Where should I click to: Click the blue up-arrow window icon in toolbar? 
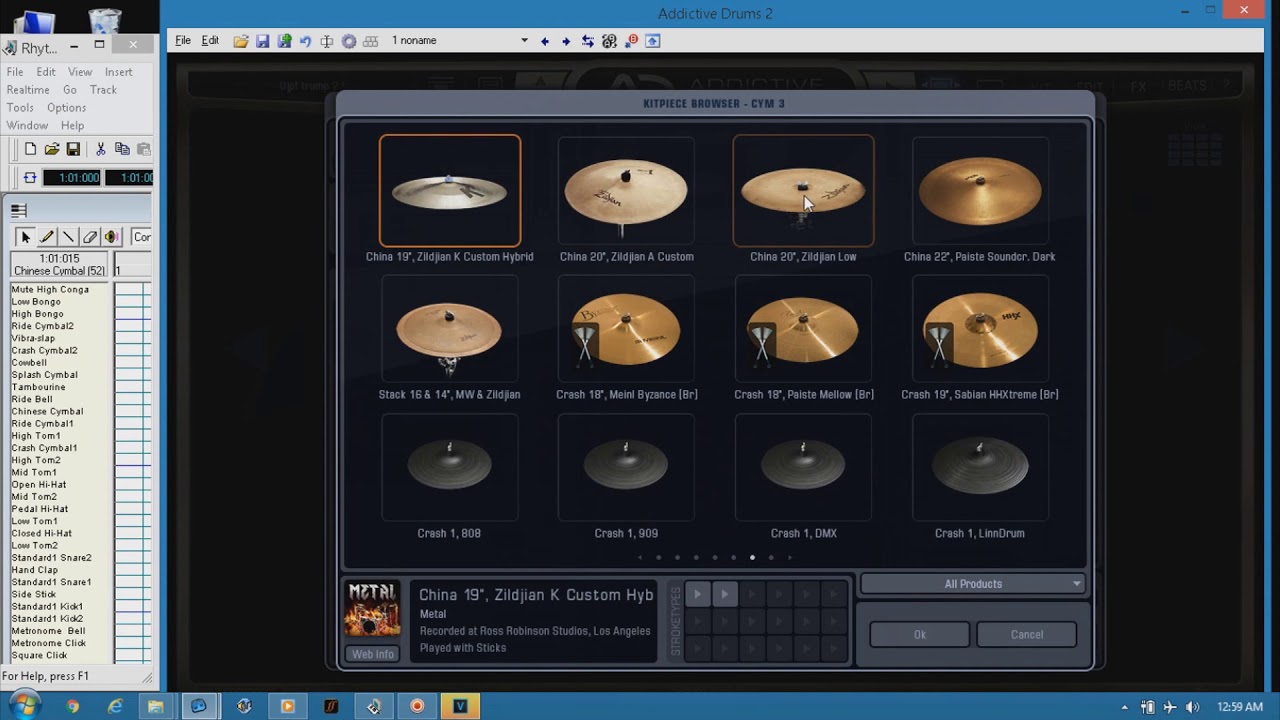pos(652,41)
